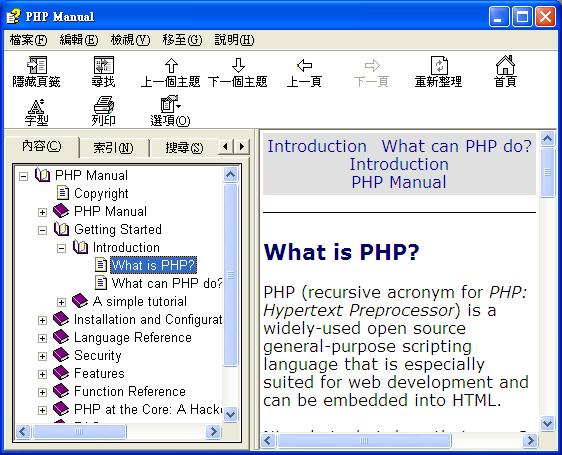This screenshot has height=455, width=562.
Task: Click book icon beside Language Reference
Action: [61, 337]
